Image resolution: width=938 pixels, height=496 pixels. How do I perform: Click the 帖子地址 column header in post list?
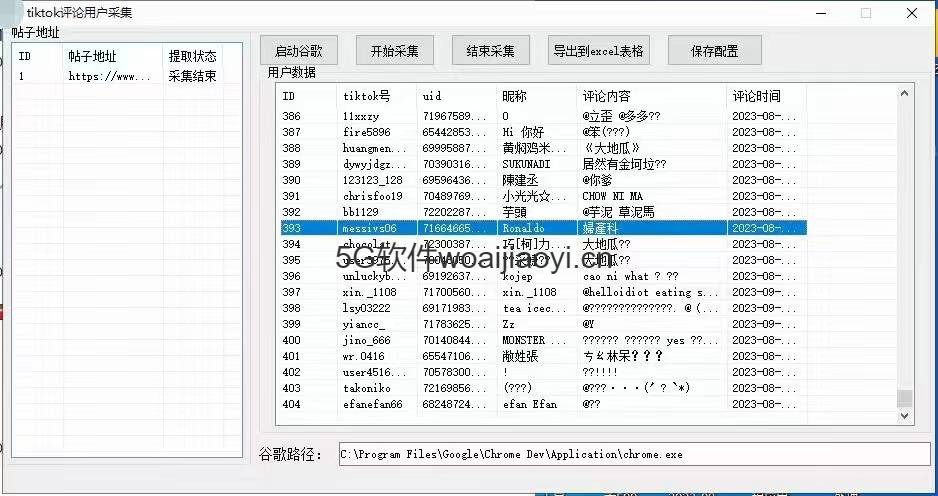click(113, 56)
